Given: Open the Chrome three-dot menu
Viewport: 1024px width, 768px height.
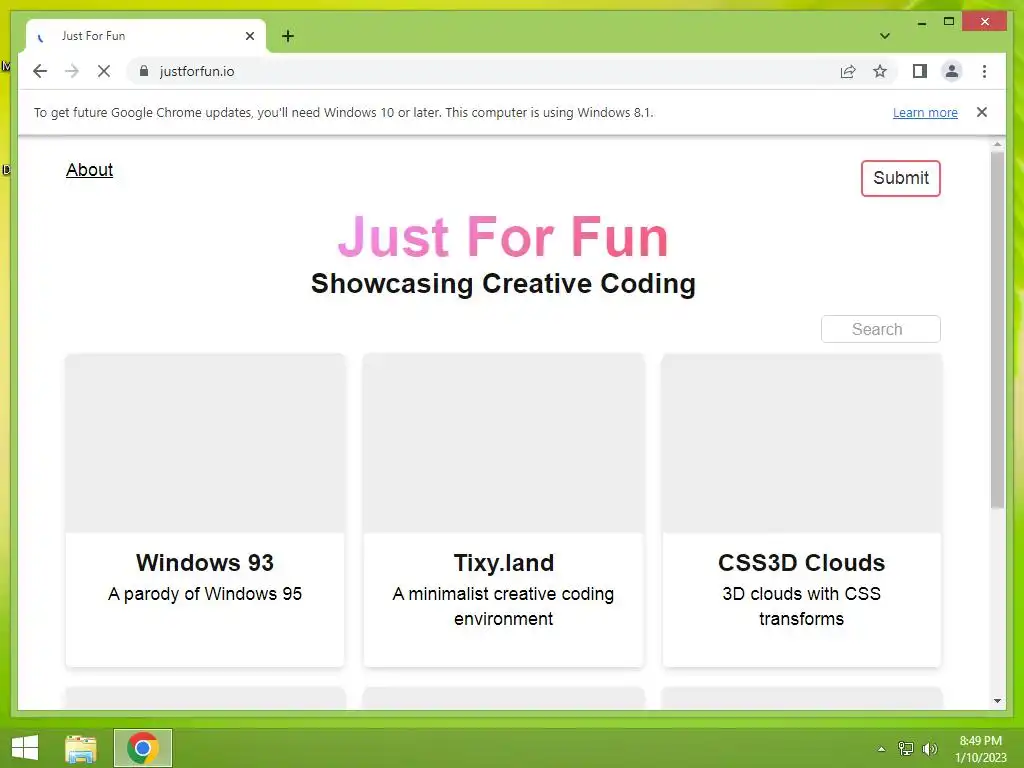Looking at the screenshot, I should (x=984, y=71).
